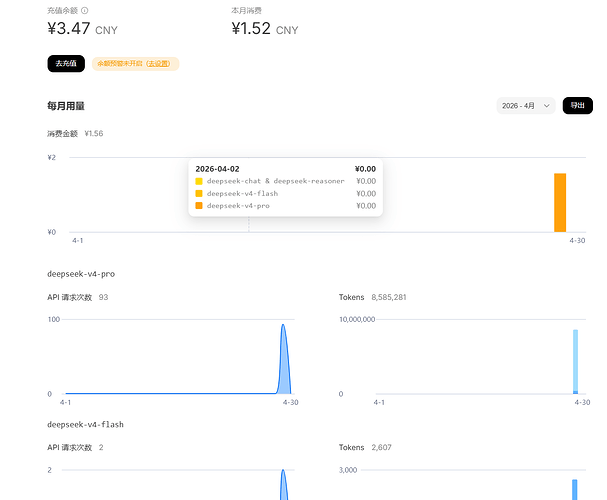Click the blue token bar in deepseek-v4-flash chart
This screenshot has width=607, height=500.
pyautogui.click(x=574, y=490)
